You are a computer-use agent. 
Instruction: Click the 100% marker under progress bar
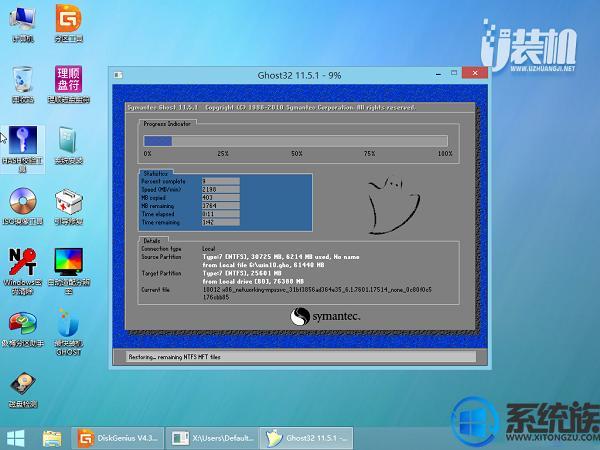(445, 153)
